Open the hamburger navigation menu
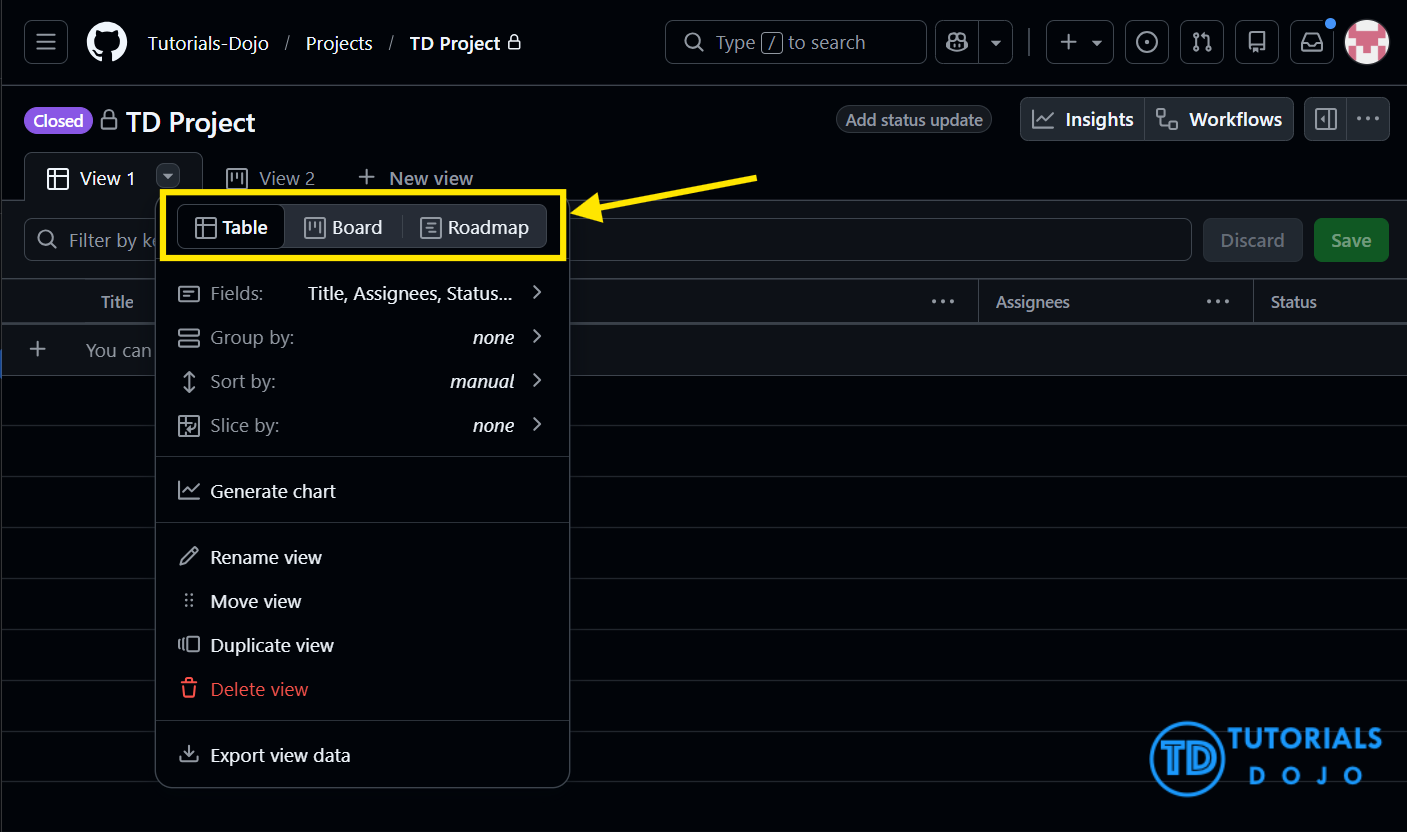The image size is (1407, 832). (x=45, y=42)
